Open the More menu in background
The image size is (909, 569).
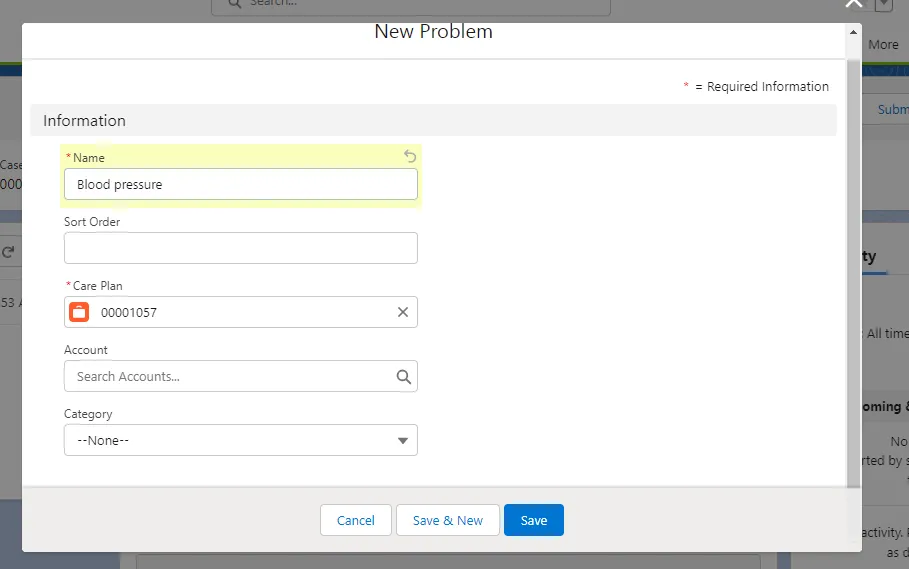point(883,45)
